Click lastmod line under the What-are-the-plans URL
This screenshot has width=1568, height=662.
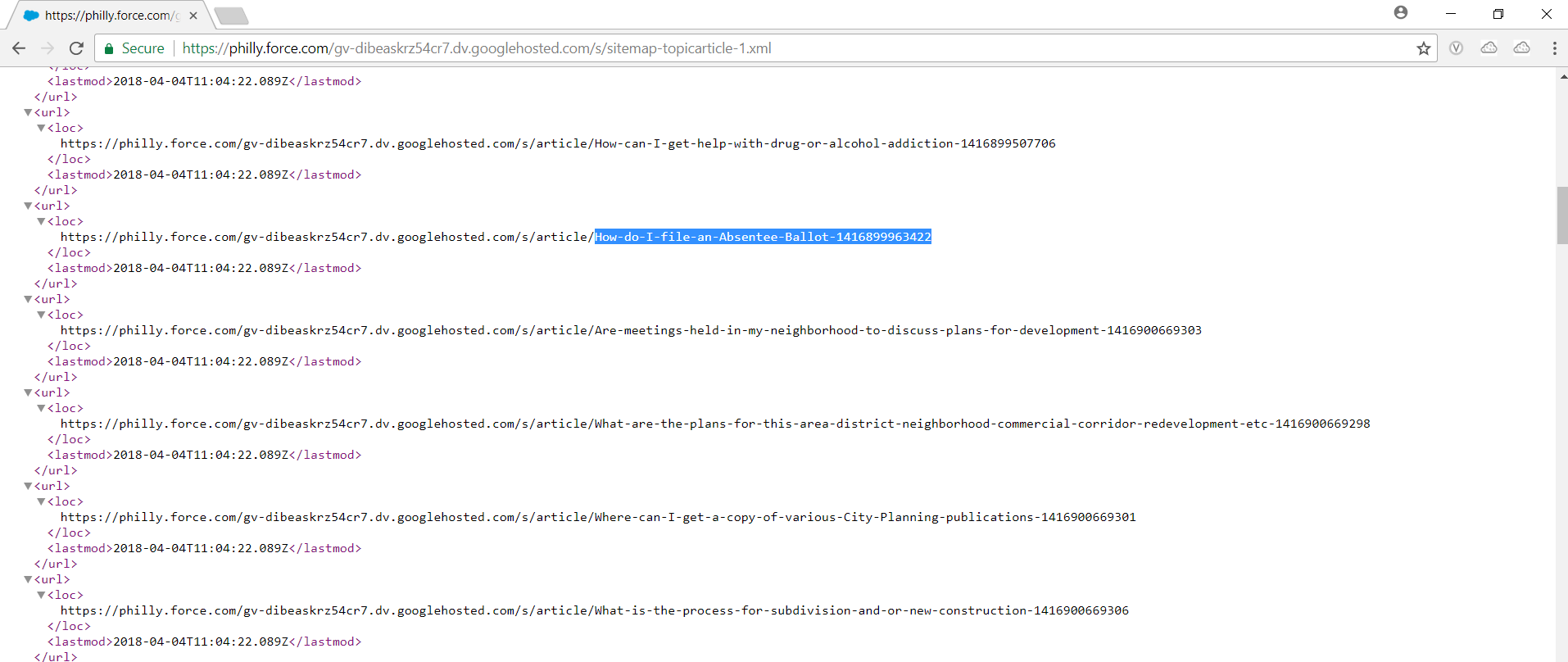click(204, 455)
